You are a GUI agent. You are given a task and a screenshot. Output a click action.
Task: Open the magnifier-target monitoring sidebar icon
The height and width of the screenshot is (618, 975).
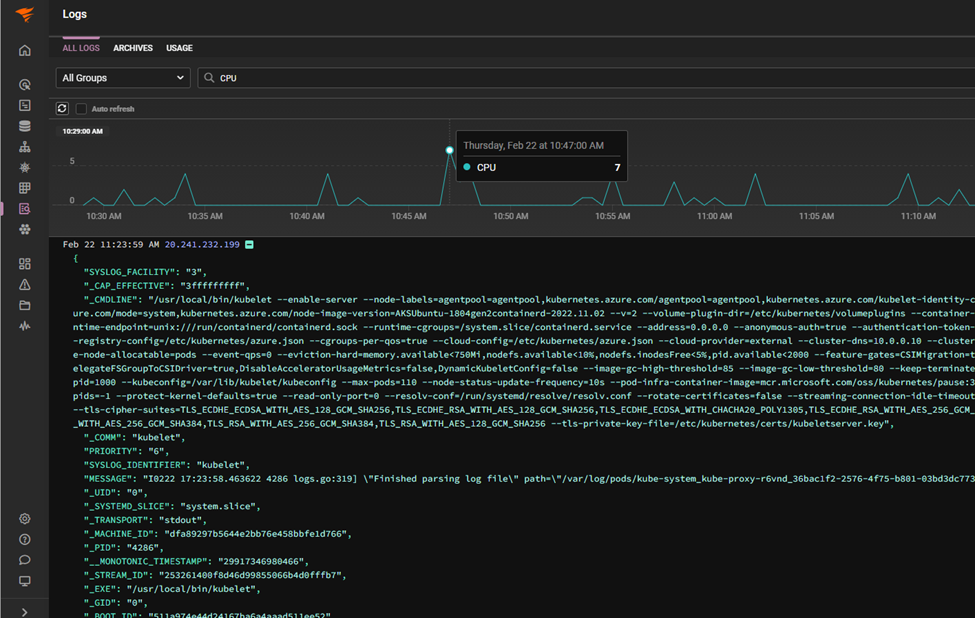25,85
